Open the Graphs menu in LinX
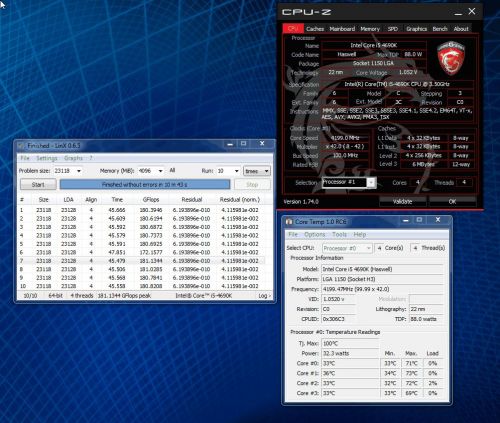The width and height of the screenshot is (500, 423). coord(73,158)
